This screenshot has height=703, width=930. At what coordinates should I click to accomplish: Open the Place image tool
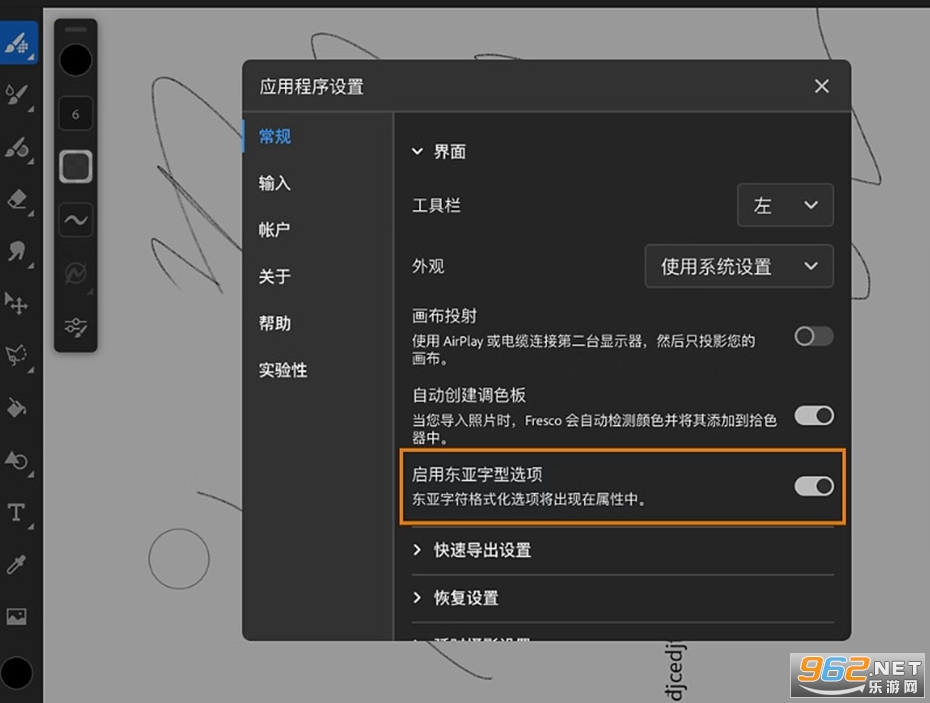coord(17,616)
